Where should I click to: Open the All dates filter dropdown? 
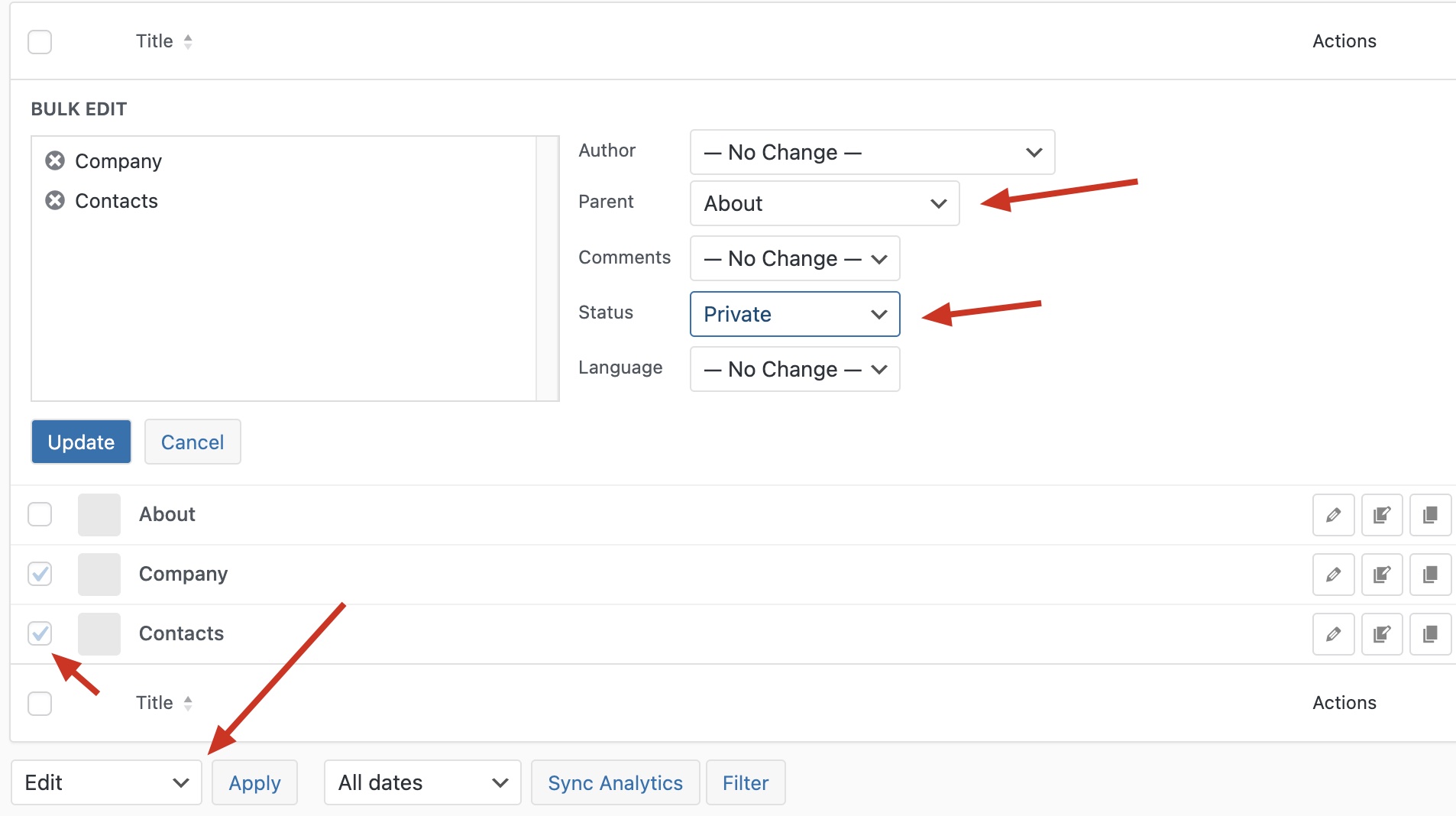422,782
